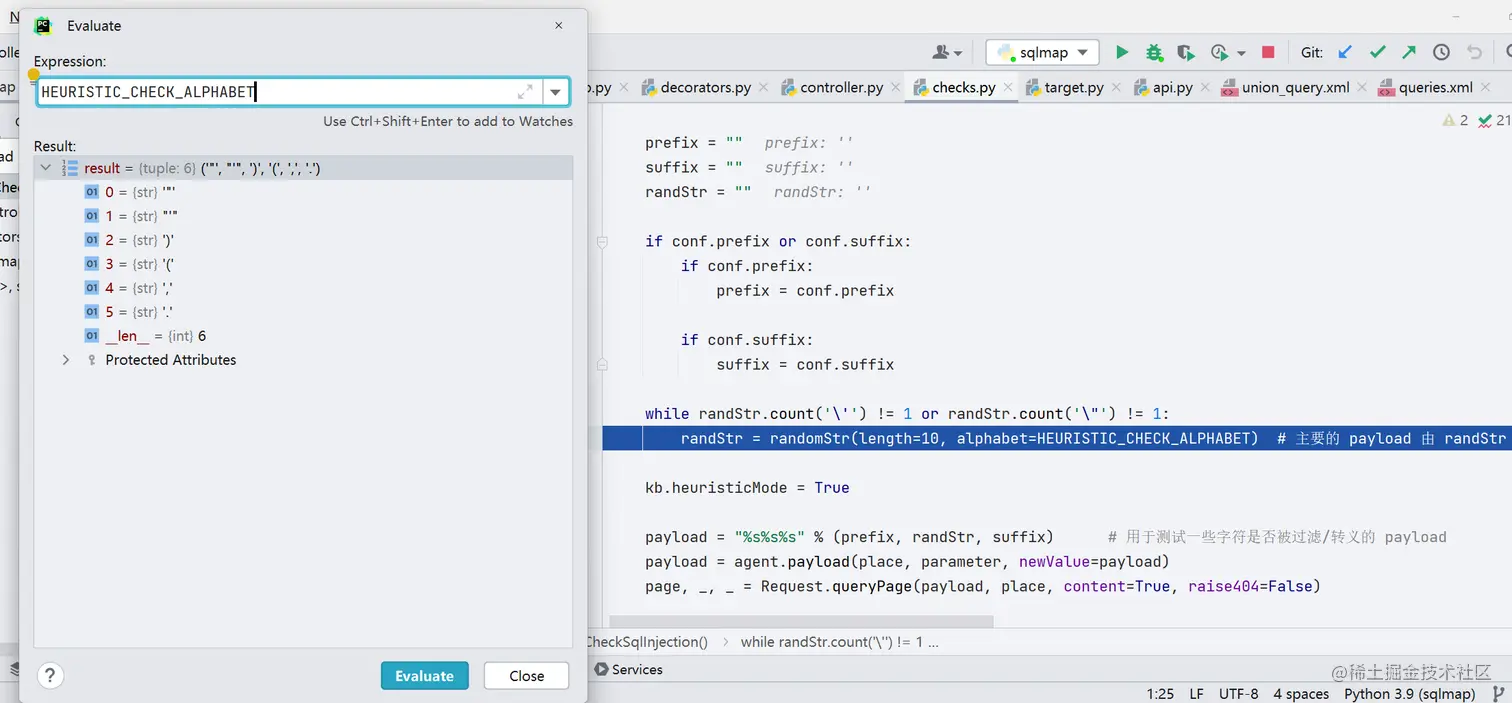Open the user account icon menu
1512x703 pixels.
[946, 52]
